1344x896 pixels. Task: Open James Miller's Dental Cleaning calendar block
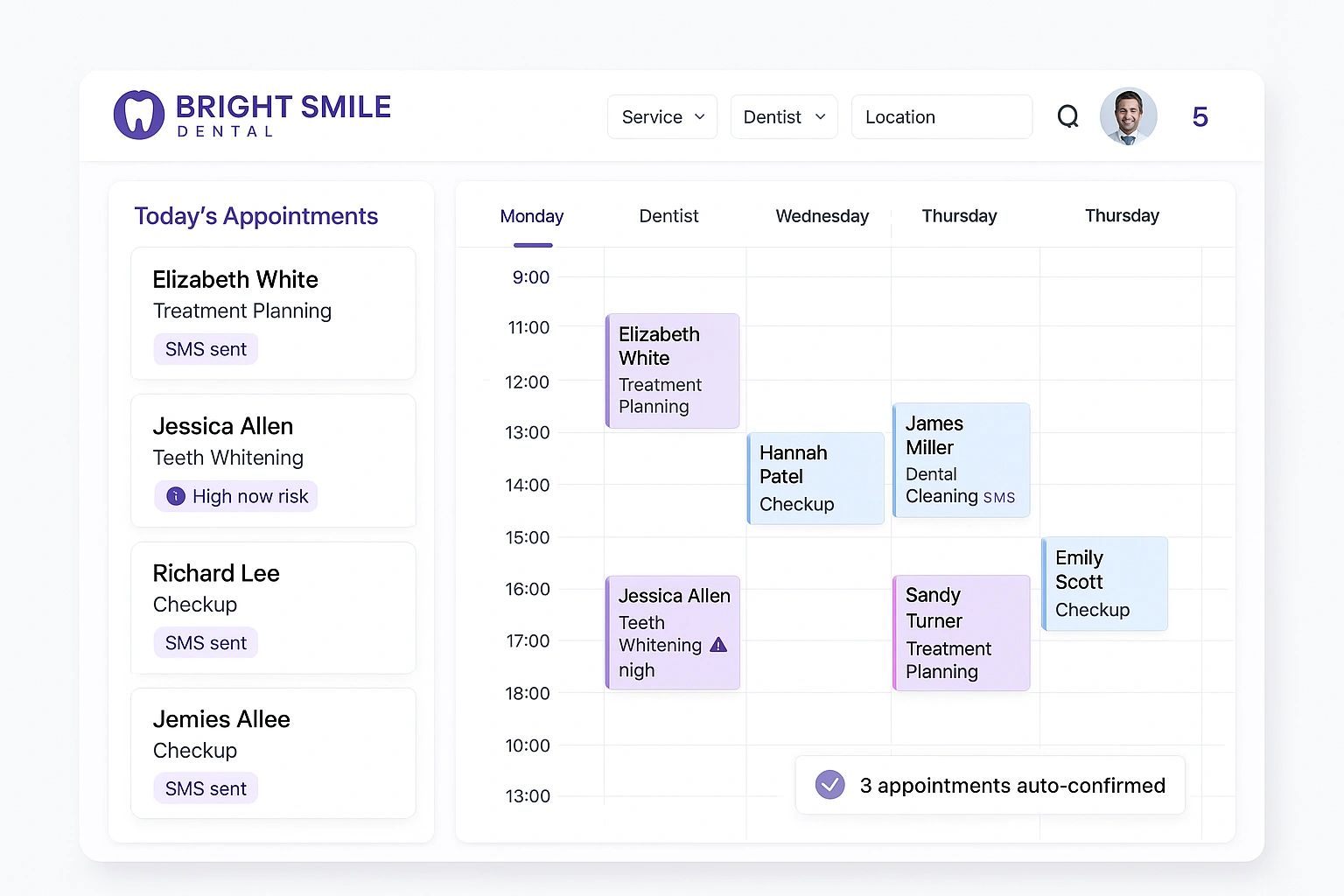click(961, 460)
